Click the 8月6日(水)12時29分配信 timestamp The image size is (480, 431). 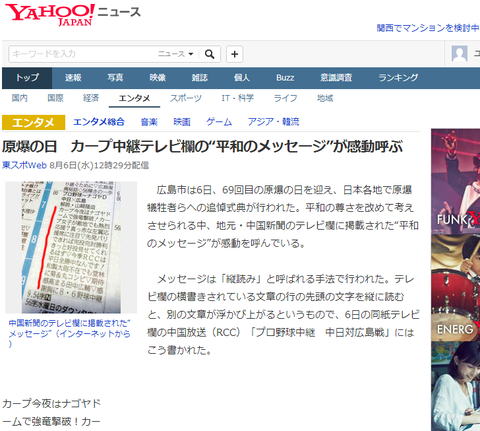[99, 165]
